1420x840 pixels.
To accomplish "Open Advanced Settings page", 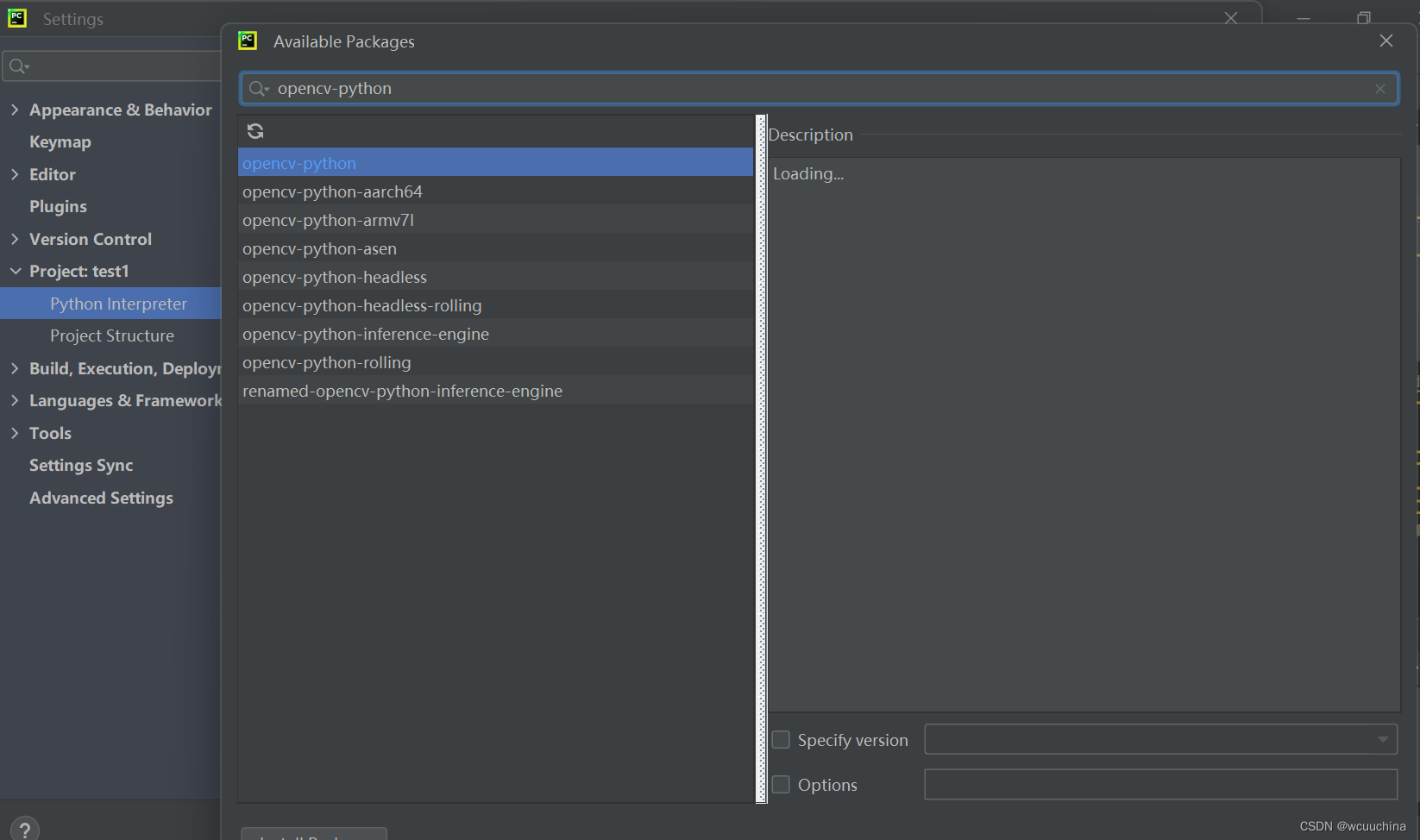I will click(x=101, y=498).
